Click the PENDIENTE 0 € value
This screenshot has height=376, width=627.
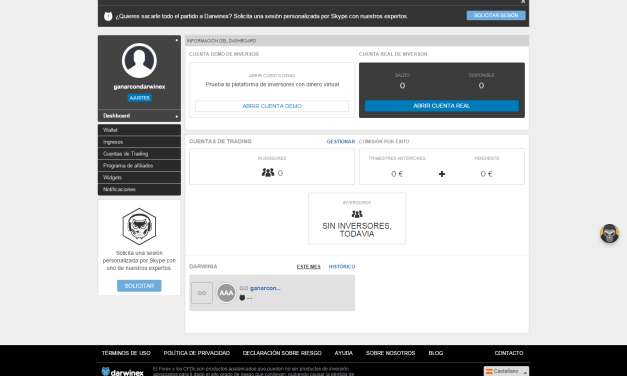coord(486,174)
